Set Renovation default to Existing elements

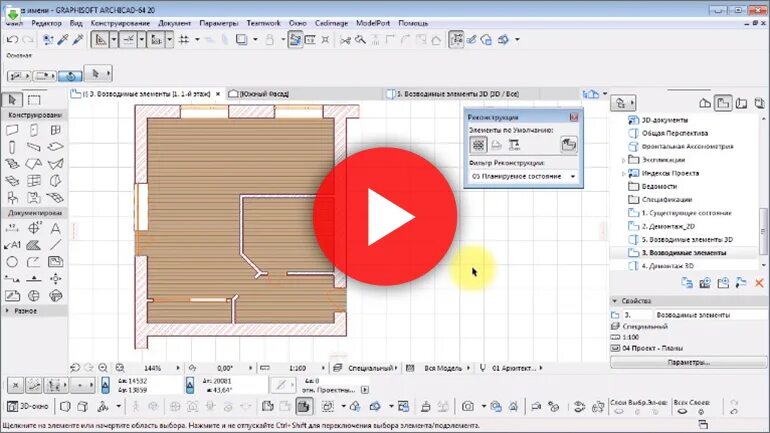478,145
